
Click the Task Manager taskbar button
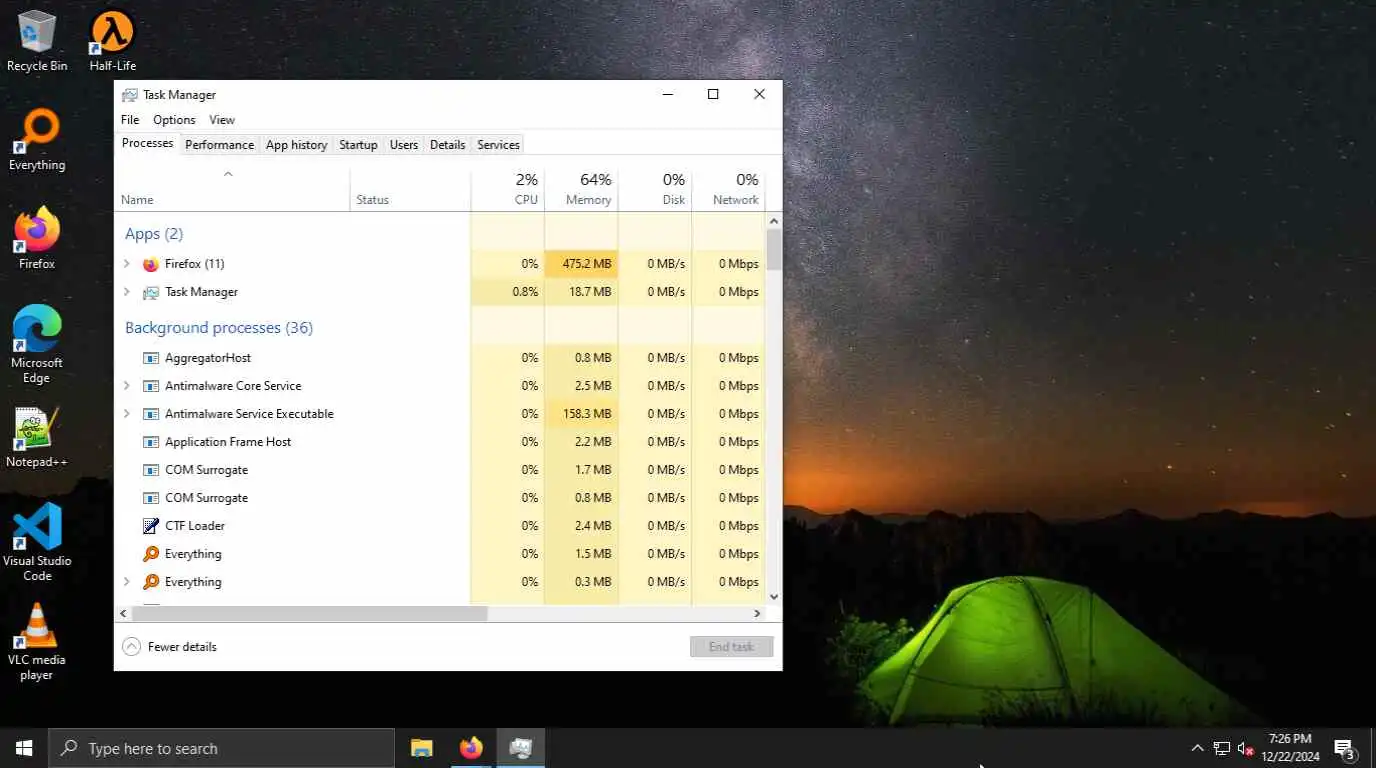click(521, 748)
